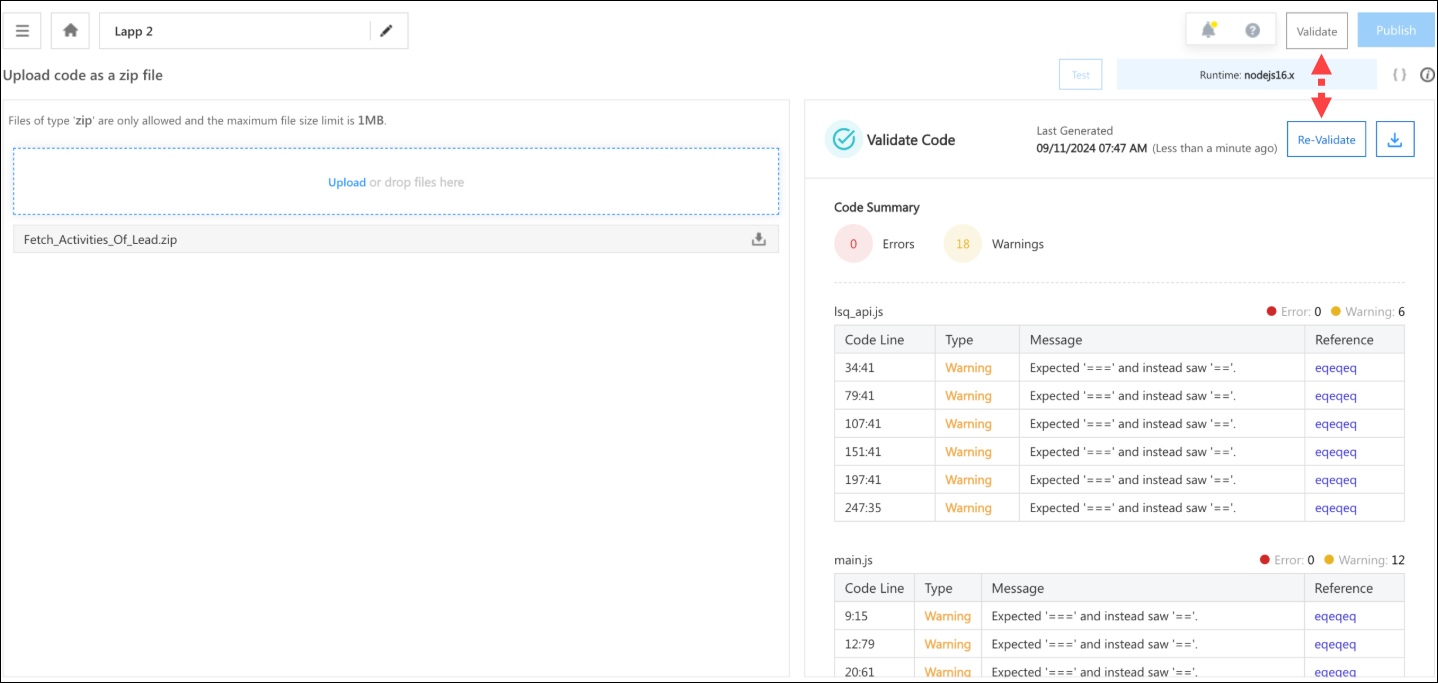Click code line 151:41 cell
1438x683 pixels.
885,452
